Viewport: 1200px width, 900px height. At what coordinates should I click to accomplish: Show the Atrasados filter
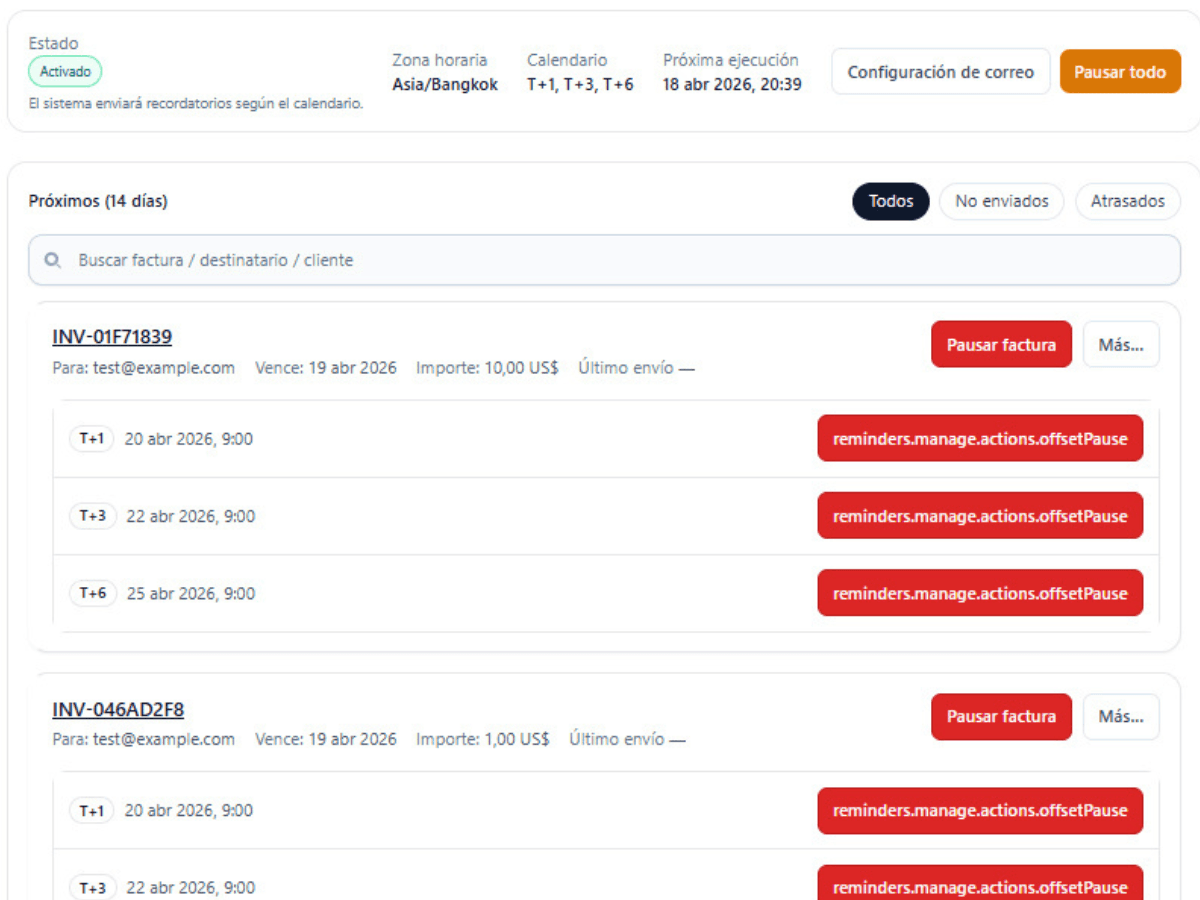(x=1128, y=201)
